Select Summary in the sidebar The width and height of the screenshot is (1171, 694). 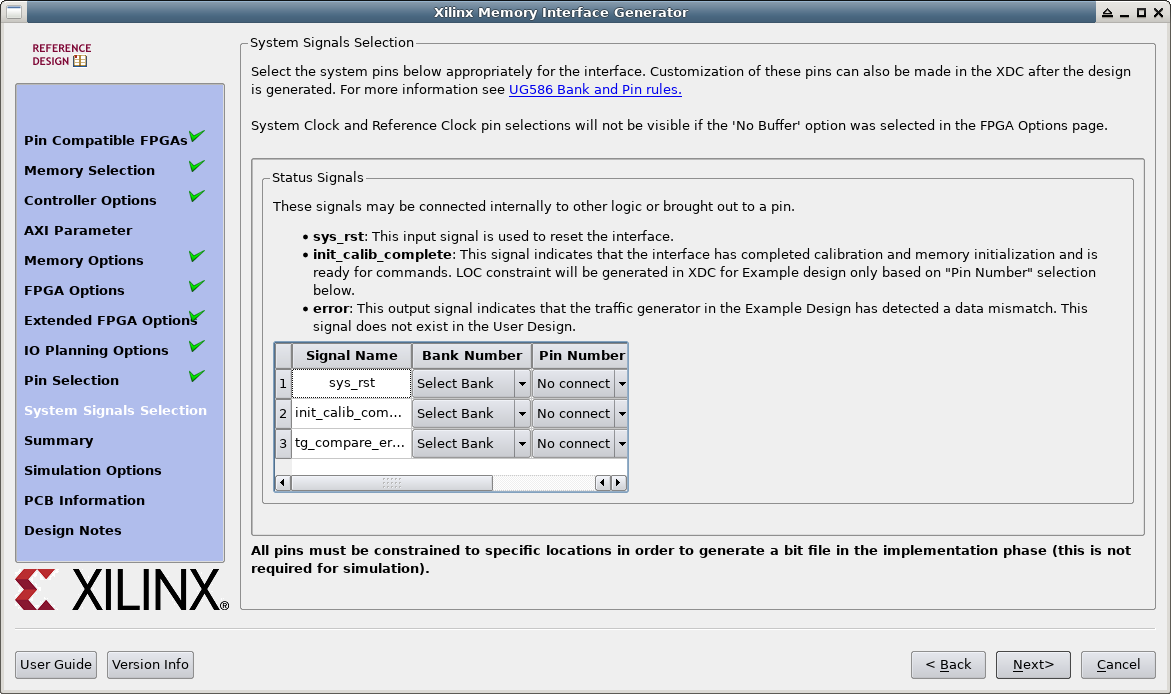click(x=58, y=441)
